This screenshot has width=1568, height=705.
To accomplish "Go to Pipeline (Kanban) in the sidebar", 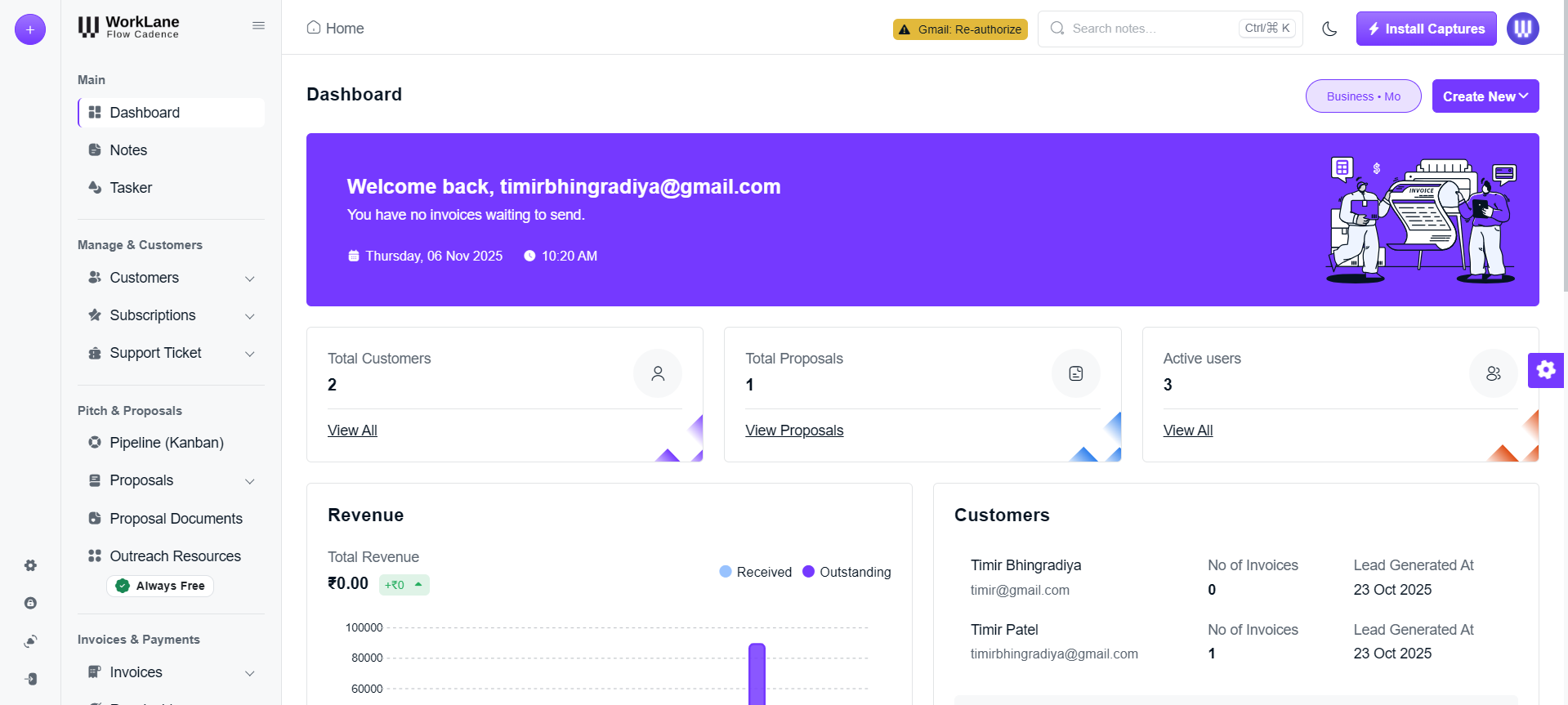I will [x=166, y=443].
